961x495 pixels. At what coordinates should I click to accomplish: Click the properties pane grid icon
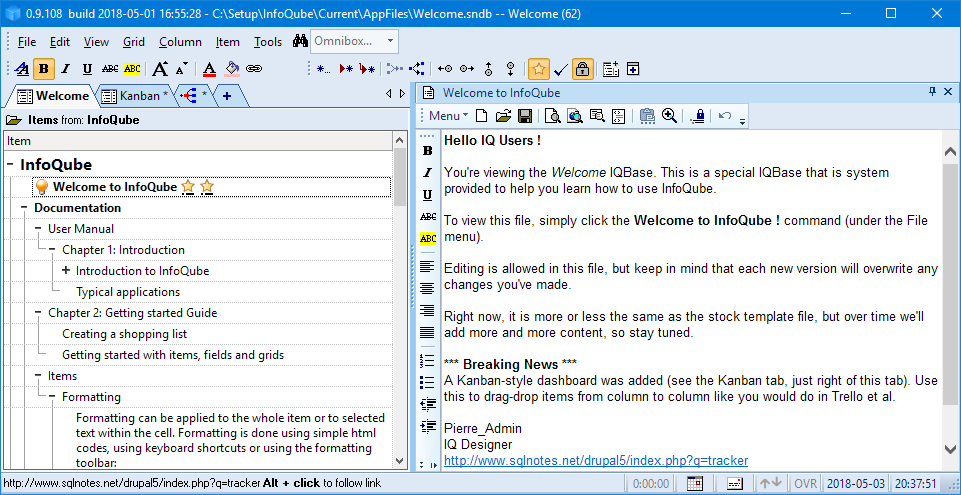[x=610, y=69]
